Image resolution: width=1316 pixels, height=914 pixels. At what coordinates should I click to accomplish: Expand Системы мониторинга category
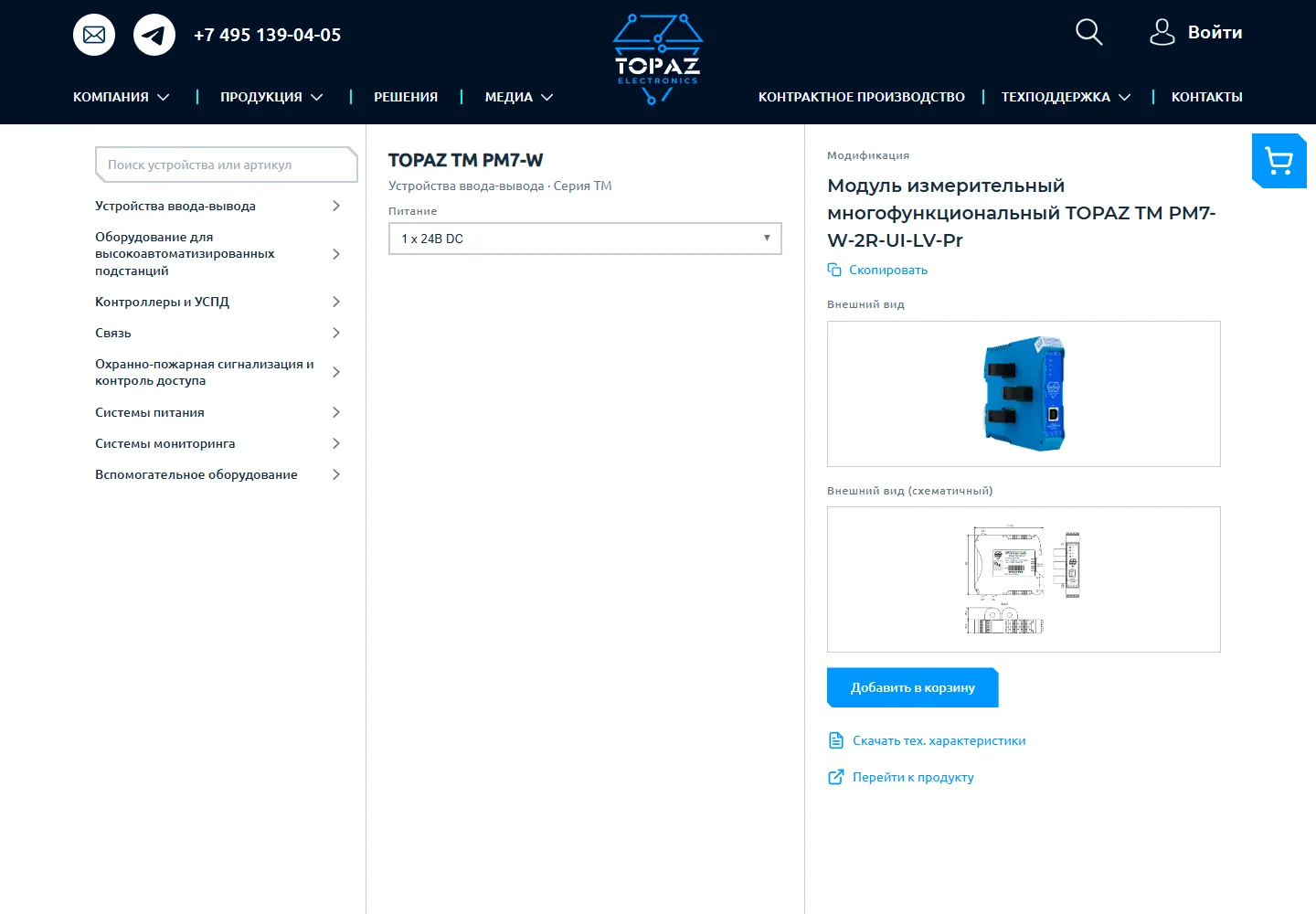(x=218, y=443)
